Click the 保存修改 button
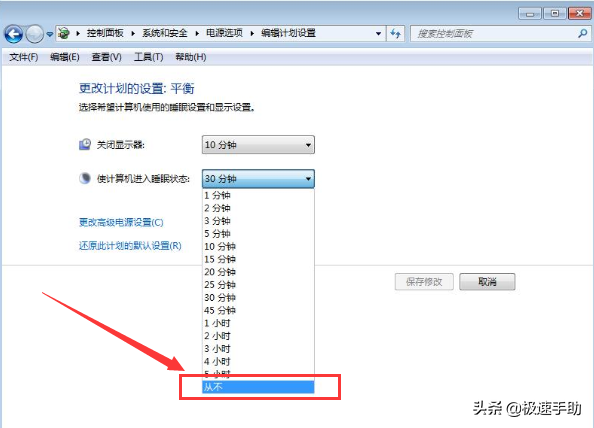Image resolution: width=594 pixels, height=428 pixels. [424, 282]
